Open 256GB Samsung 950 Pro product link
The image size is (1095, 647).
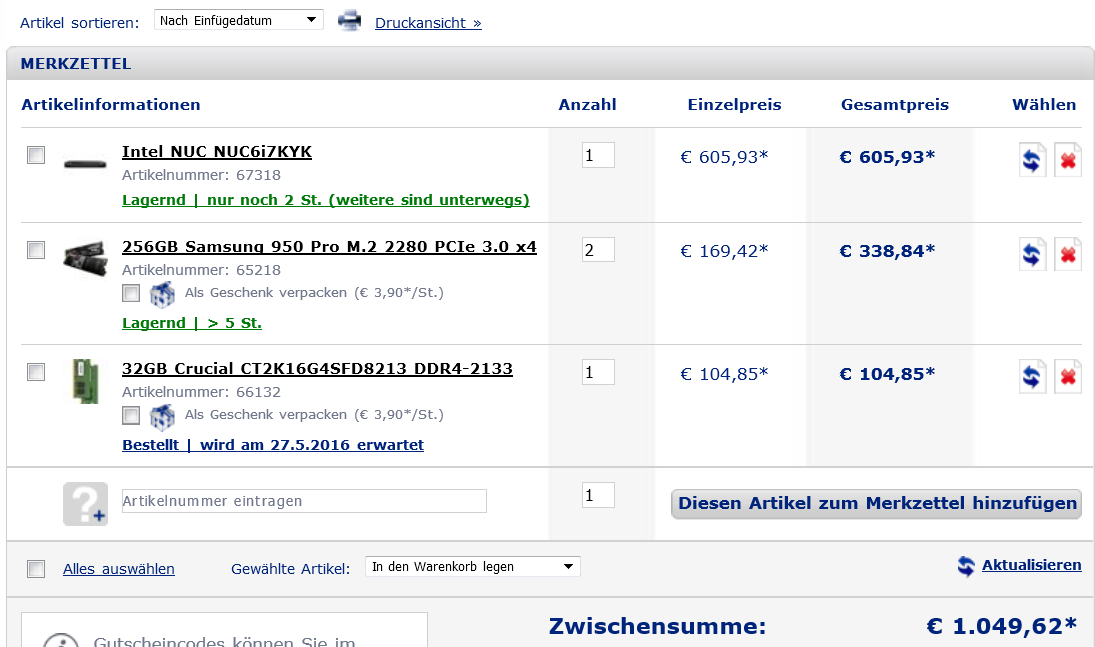[329, 247]
